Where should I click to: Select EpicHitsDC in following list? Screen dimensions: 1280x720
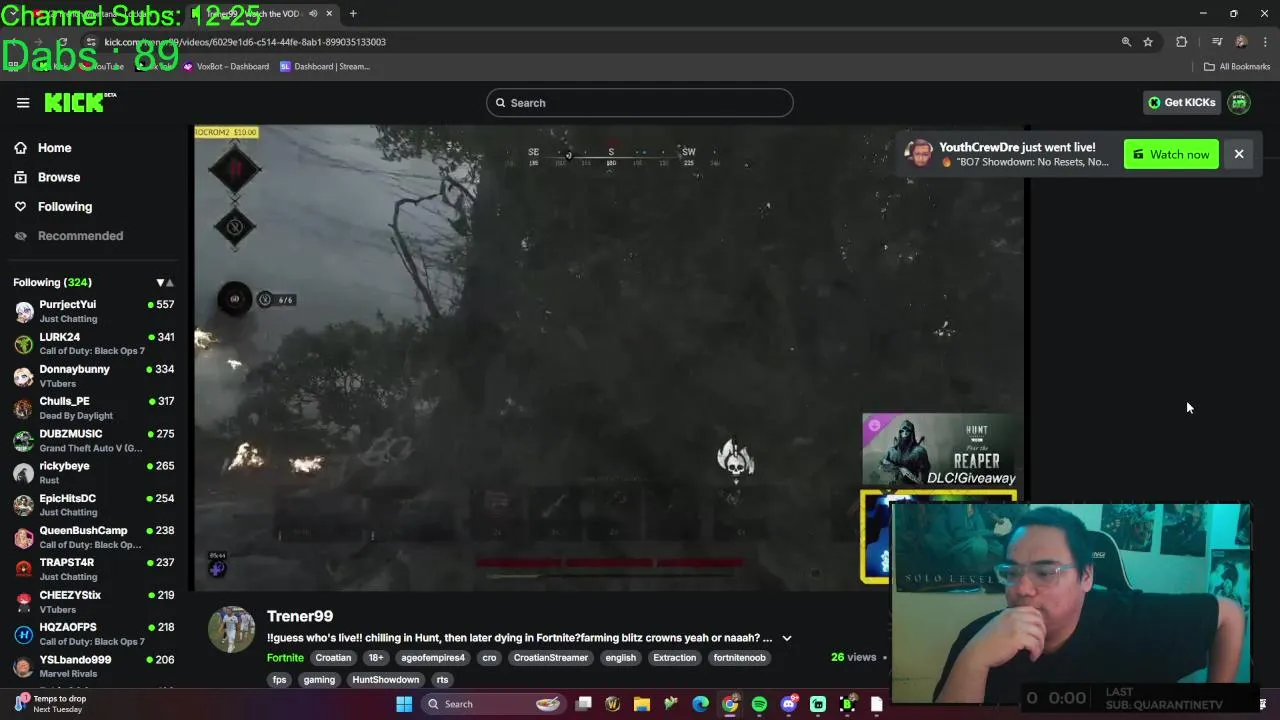(94, 505)
